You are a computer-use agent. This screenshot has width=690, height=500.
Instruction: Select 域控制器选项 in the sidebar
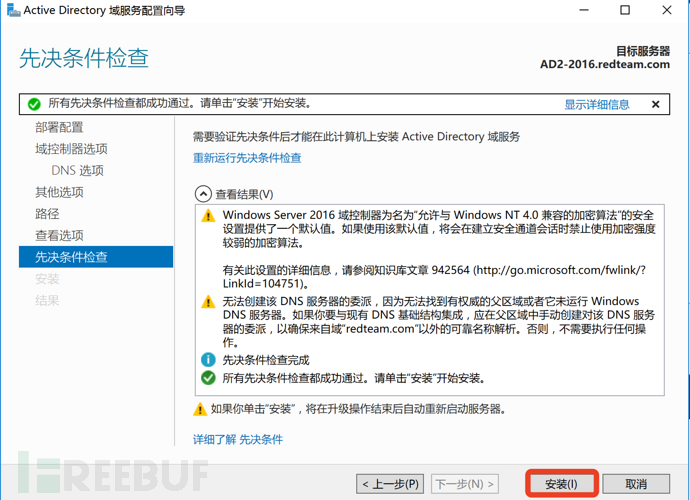[x=71, y=149]
